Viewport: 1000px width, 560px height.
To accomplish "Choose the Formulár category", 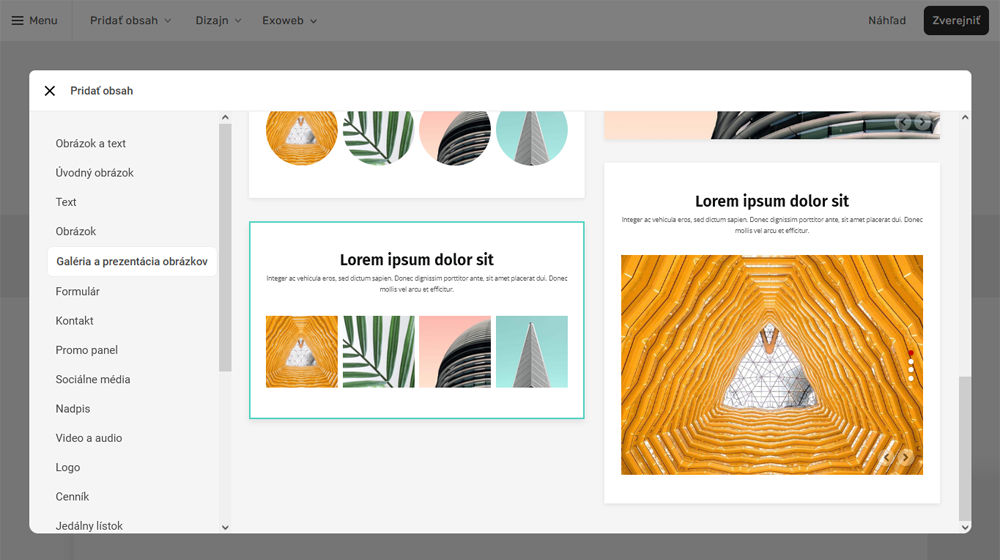I will 78,291.
